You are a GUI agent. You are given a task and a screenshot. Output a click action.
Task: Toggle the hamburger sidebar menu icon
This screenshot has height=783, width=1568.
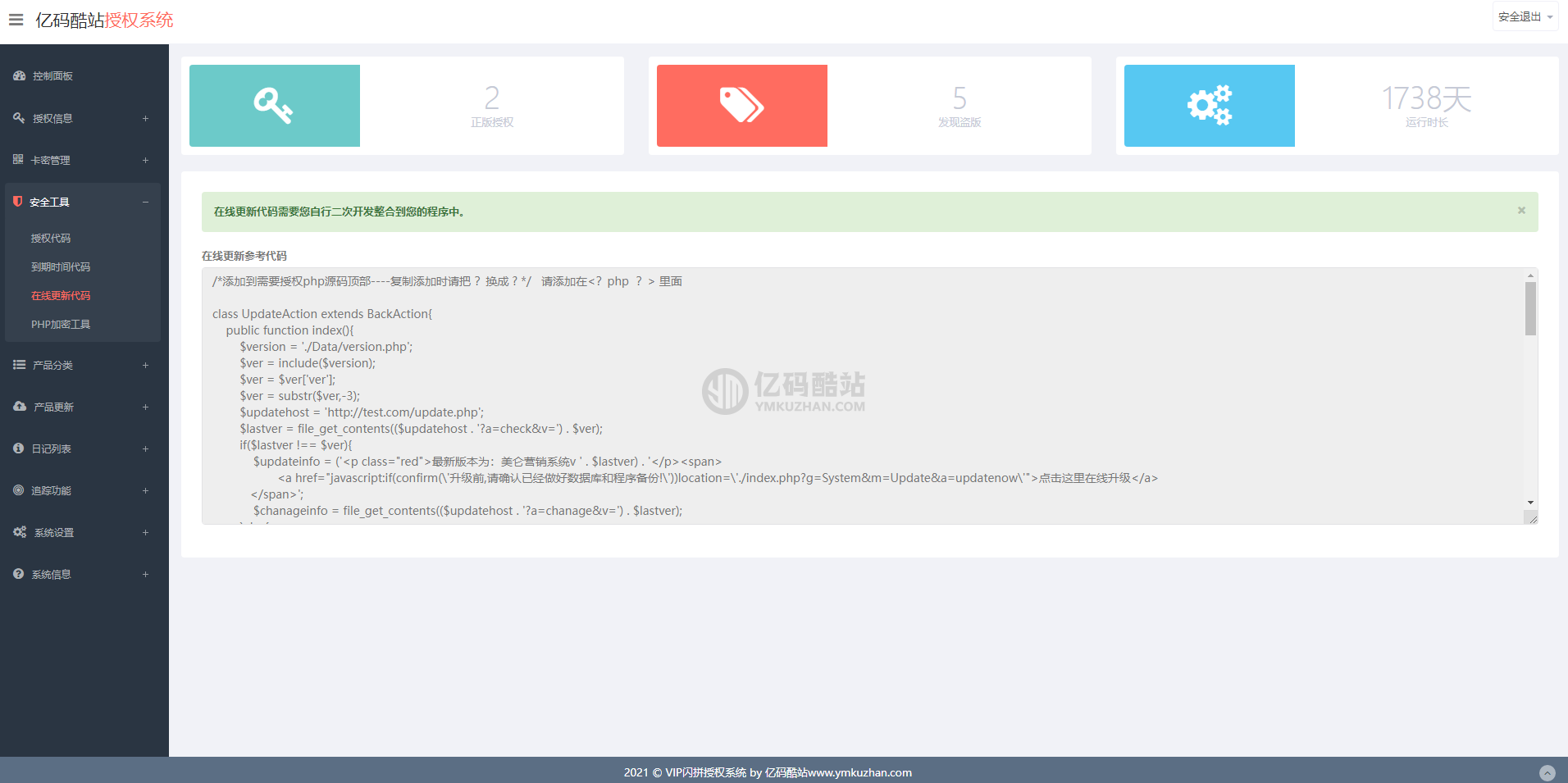[x=16, y=20]
